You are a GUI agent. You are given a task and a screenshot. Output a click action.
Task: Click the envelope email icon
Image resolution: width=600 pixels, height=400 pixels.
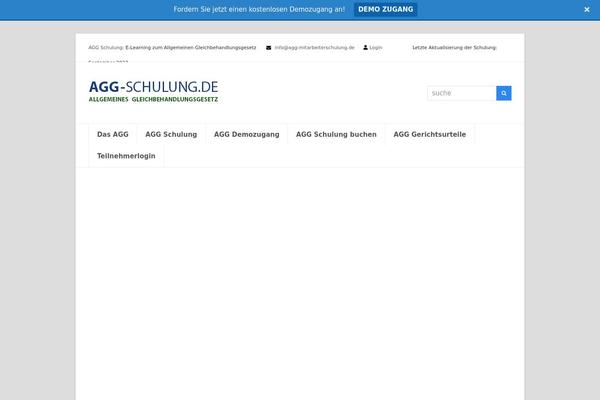point(269,48)
